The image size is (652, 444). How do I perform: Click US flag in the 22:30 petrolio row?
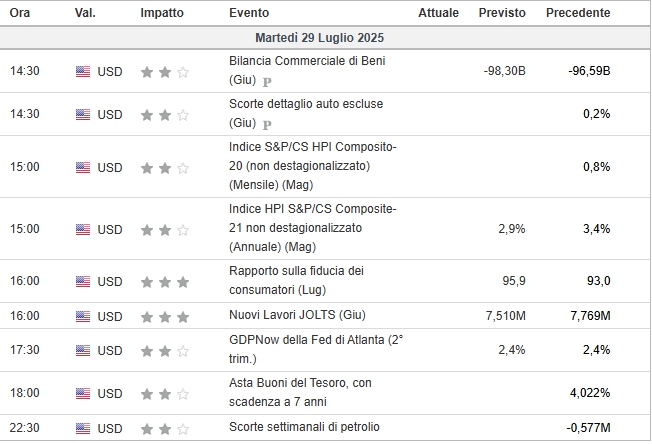(83, 428)
